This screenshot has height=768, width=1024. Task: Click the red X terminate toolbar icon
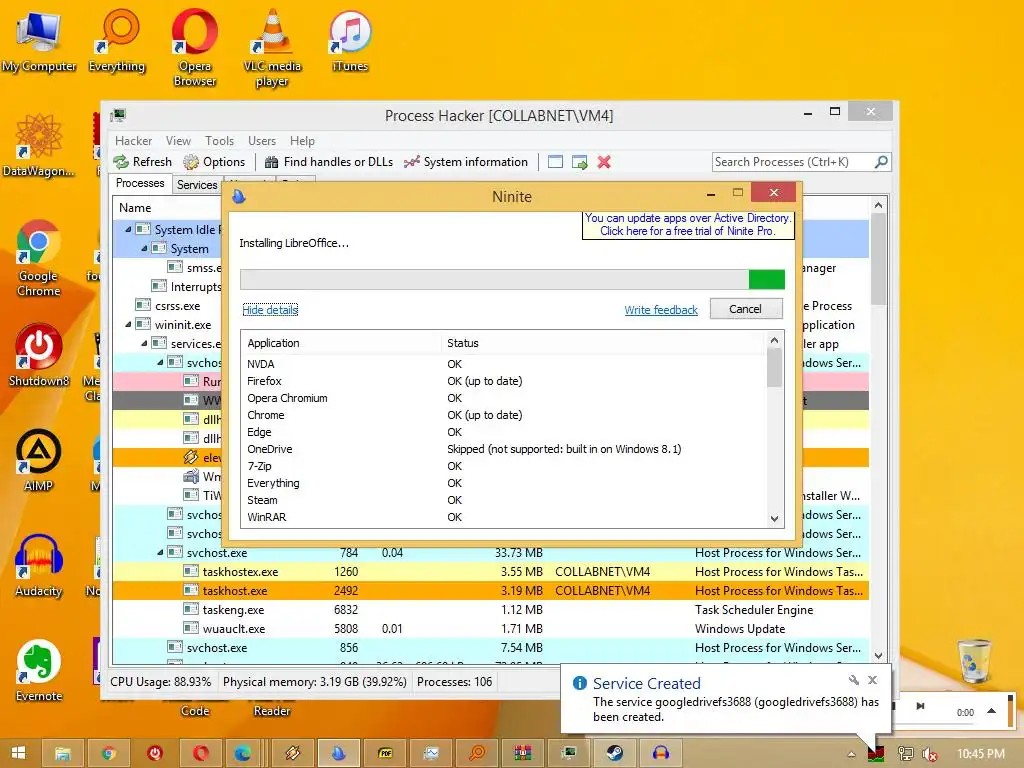point(604,162)
